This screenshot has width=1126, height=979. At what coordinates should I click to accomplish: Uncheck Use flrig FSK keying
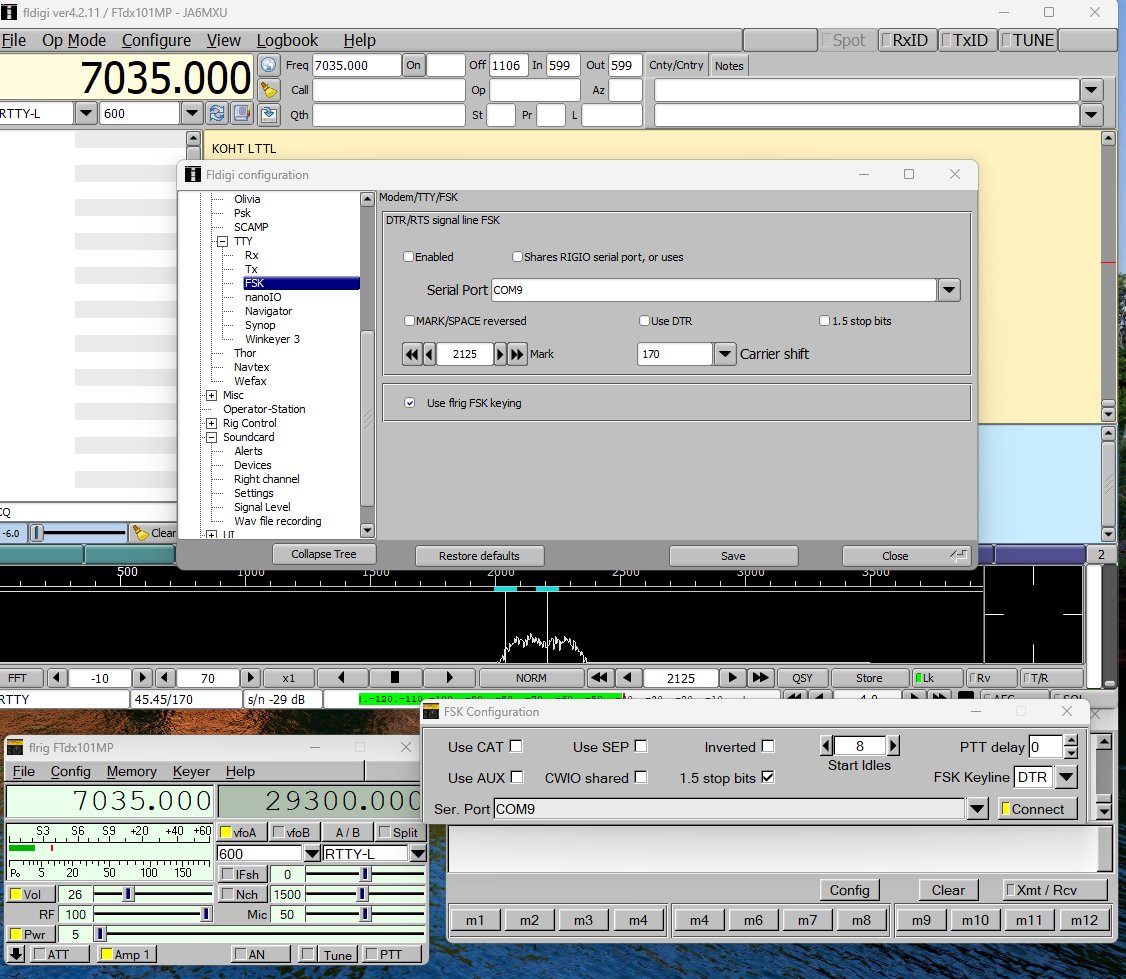coord(409,403)
